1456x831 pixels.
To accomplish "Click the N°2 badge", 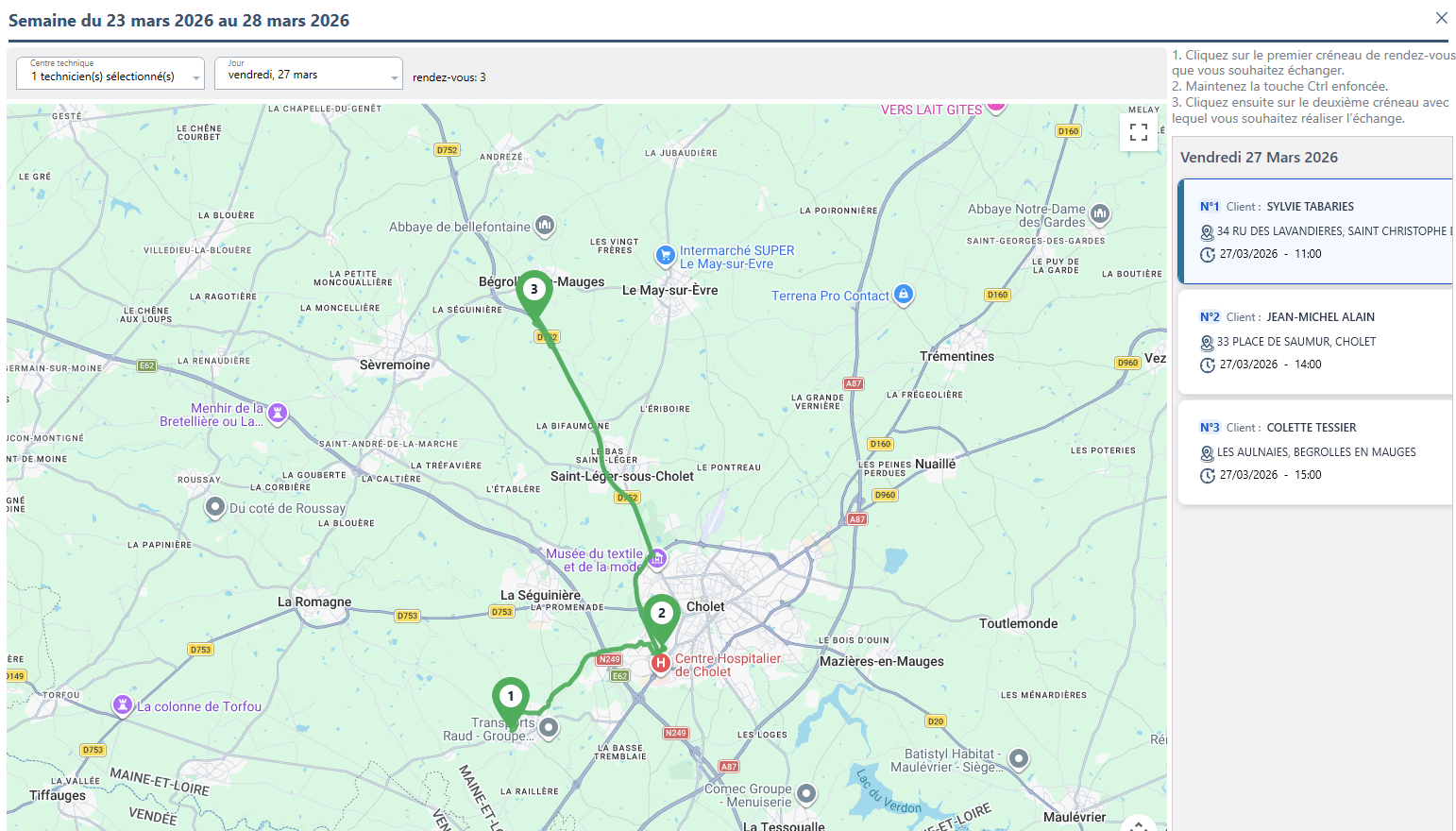I will (x=1210, y=317).
